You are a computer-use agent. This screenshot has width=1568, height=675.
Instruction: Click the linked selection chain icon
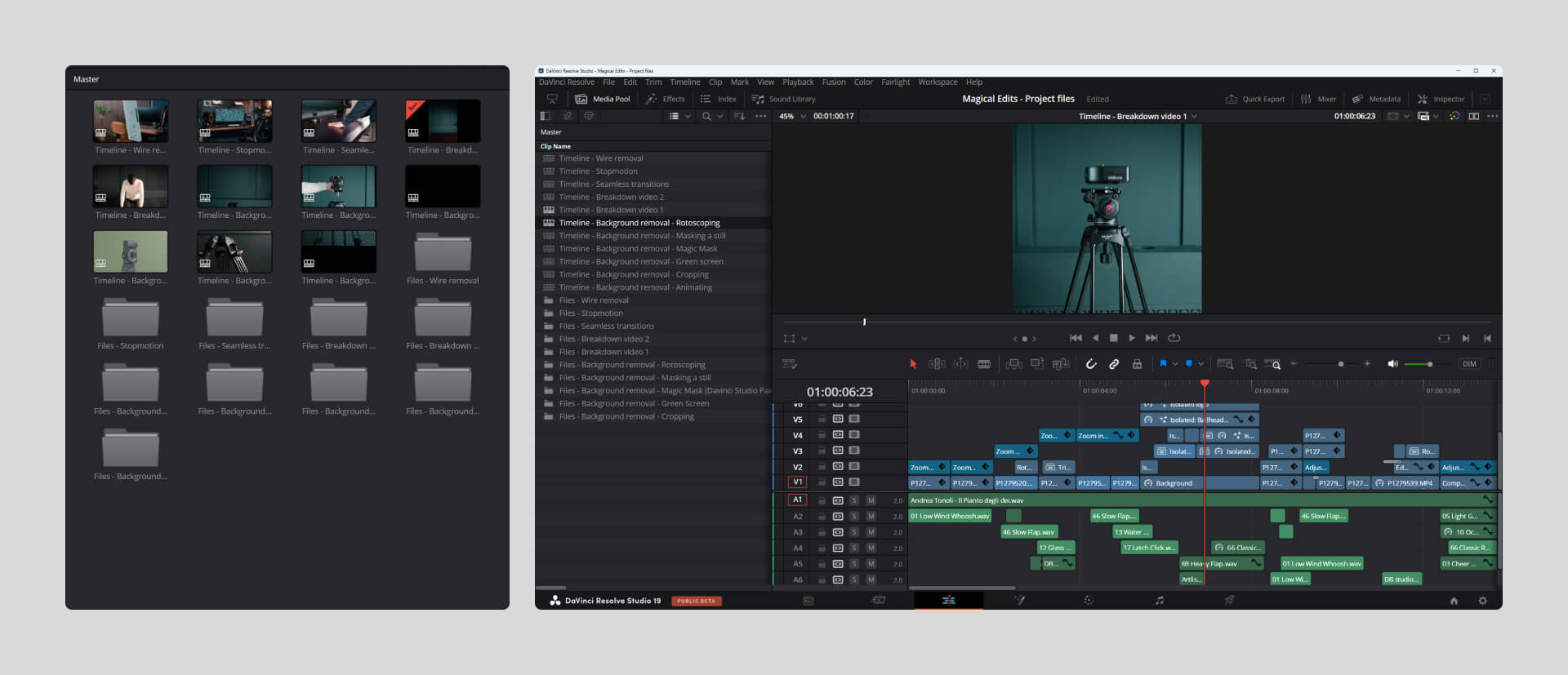(1114, 364)
